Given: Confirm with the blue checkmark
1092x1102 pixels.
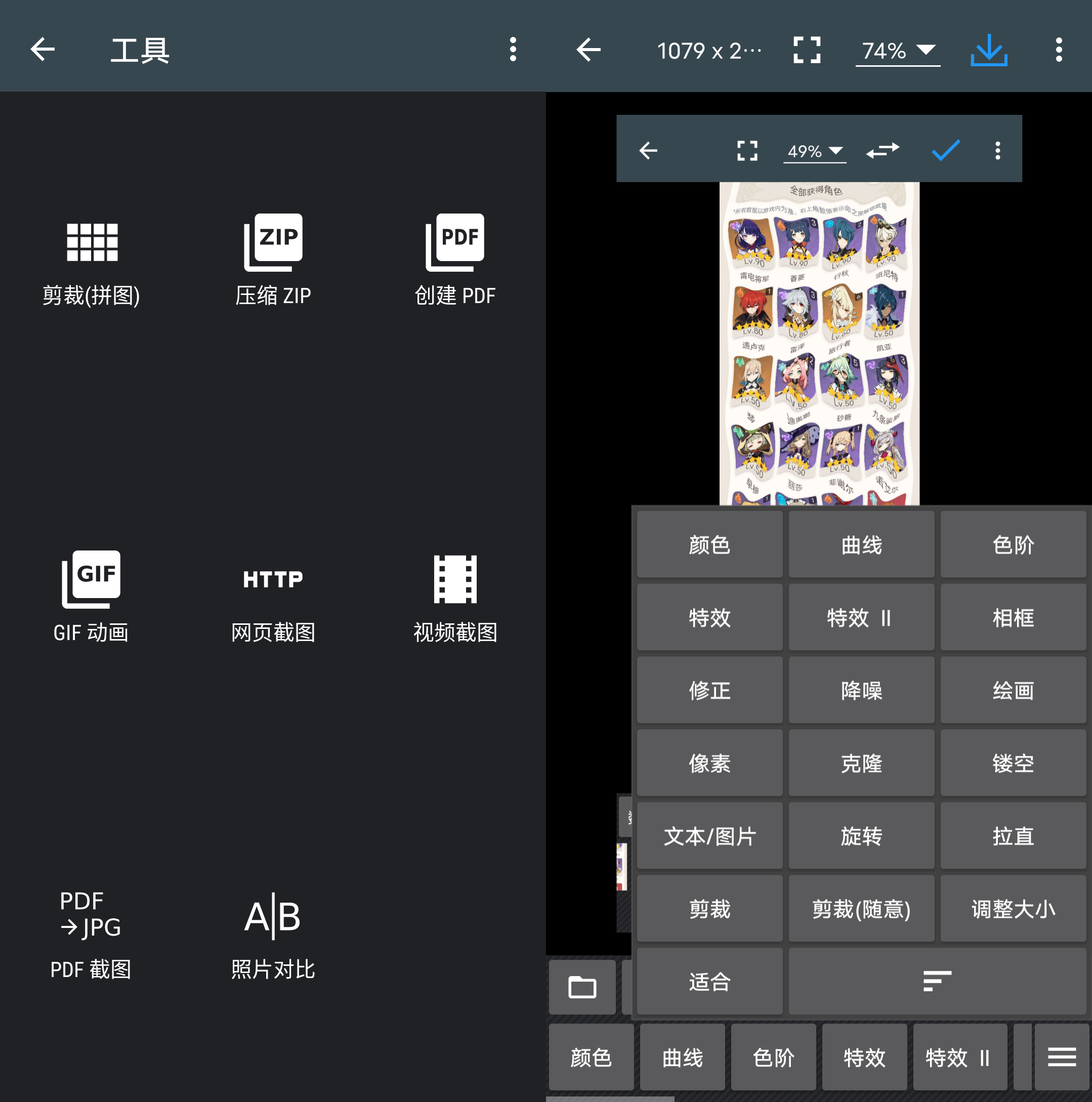Looking at the screenshot, I should [x=945, y=151].
